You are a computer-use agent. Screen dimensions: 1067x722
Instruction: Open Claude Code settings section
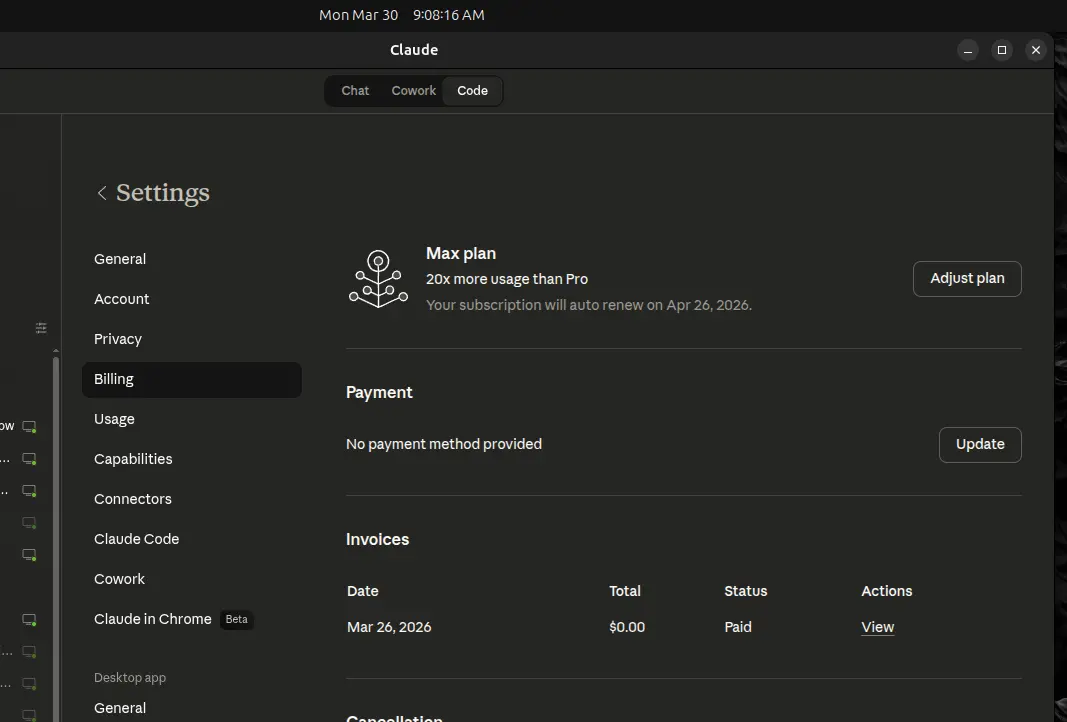click(x=191, y=540)
